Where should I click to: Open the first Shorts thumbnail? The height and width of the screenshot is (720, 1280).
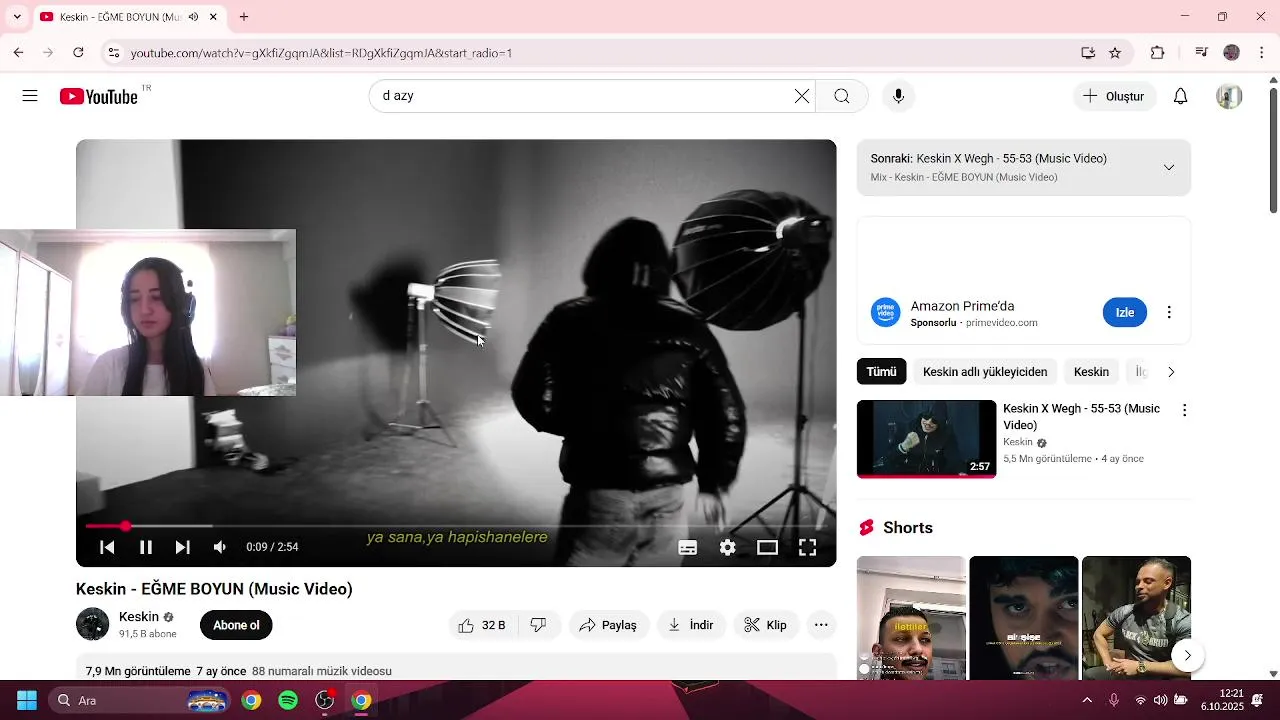pyautogui.click(x=911, y=618)
